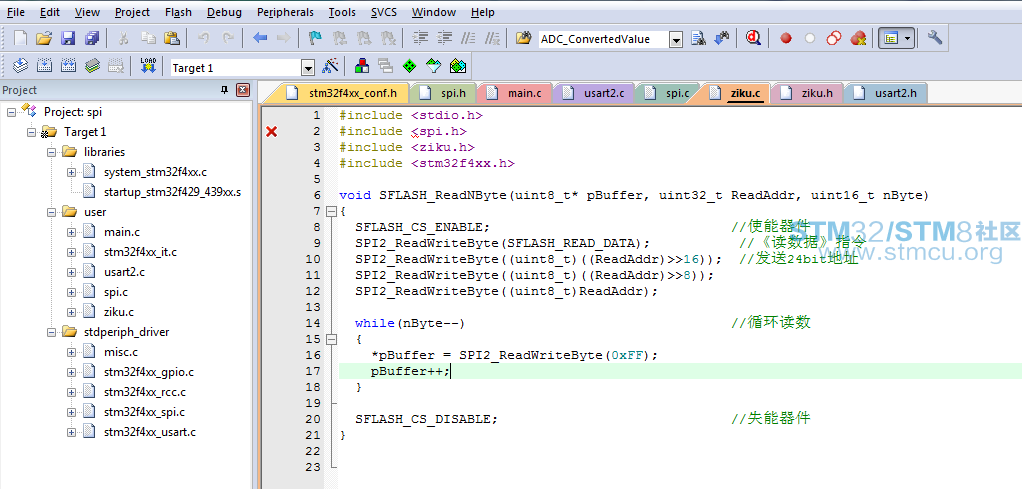Pin the Project panel with autohide pushpin
The width and height of the screenshot is (1022, 489).
225,90
